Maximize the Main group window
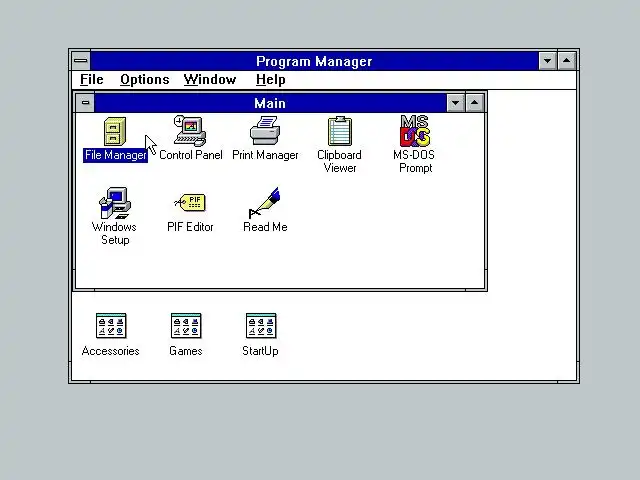640x480 pixels. pyautogui.click(x=474, y=103)
